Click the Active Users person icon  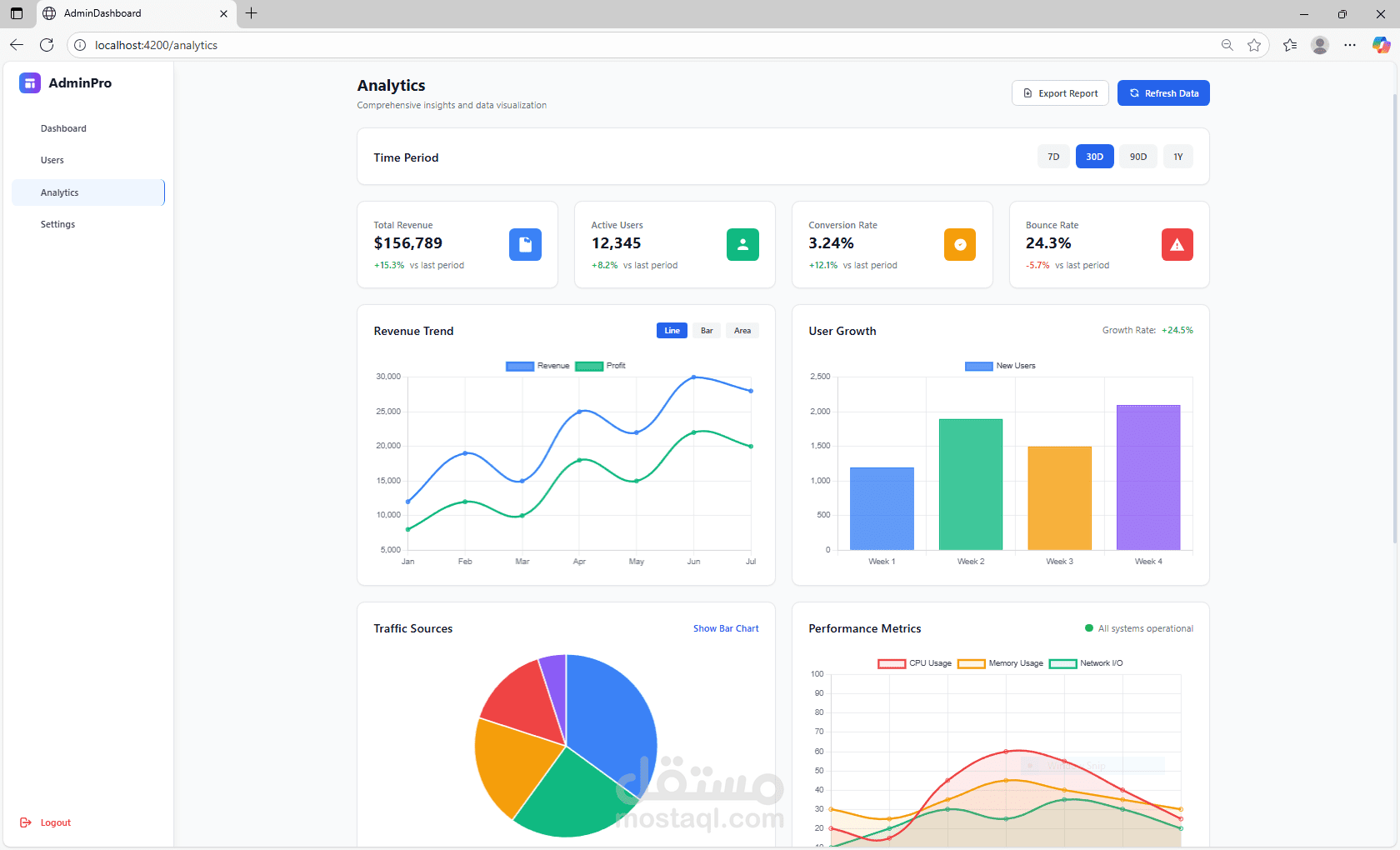(742, 244)
